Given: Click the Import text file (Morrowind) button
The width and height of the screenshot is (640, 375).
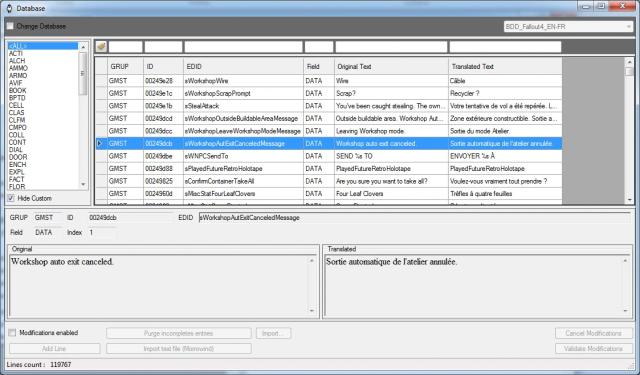Looking at the screenshot, I should 179,349.
